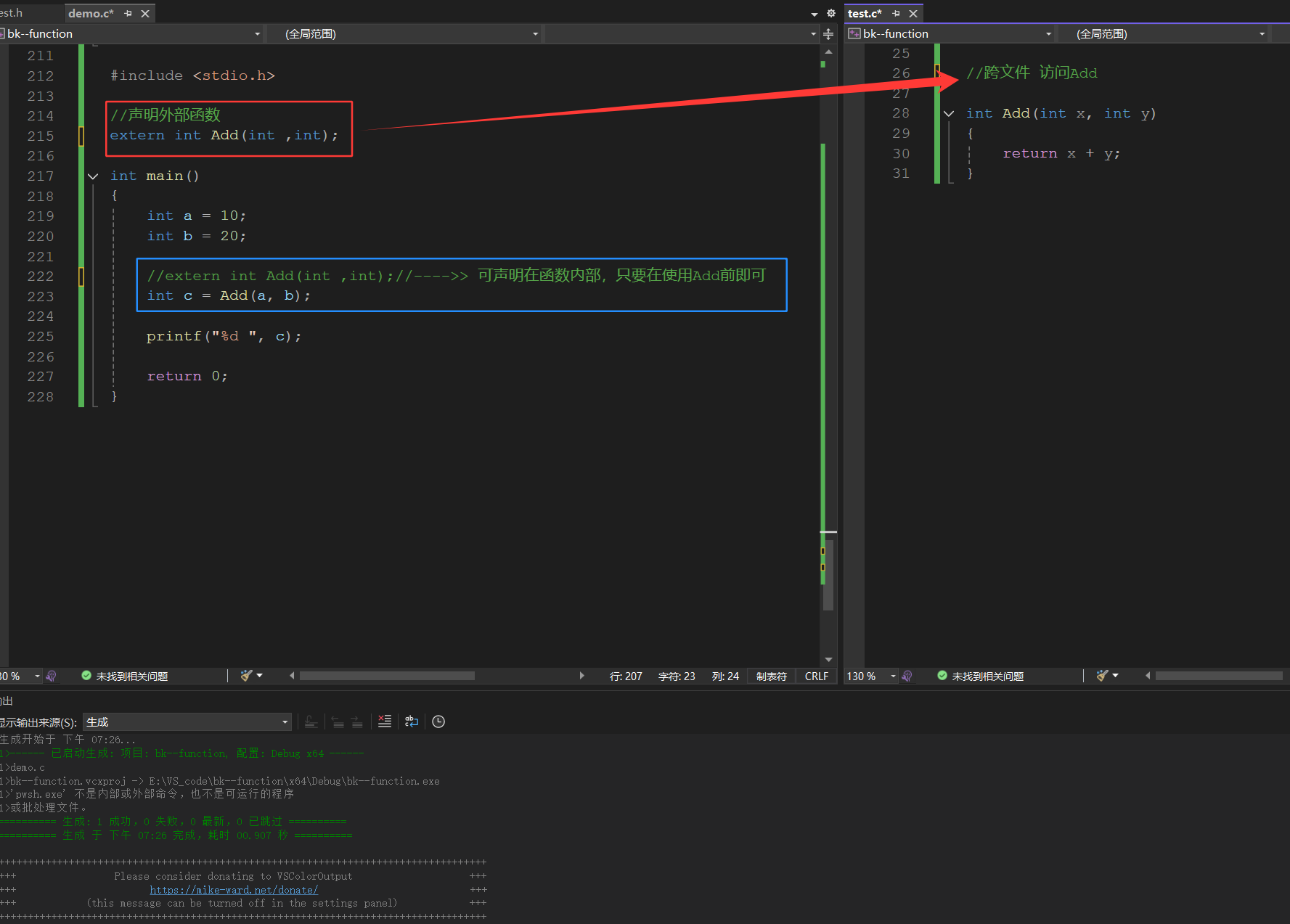Viewport: 1290px width, 924px height.
Task: Click the 字符: 23 character indicator
Action: pyautogui.click(x=677, y=676)
